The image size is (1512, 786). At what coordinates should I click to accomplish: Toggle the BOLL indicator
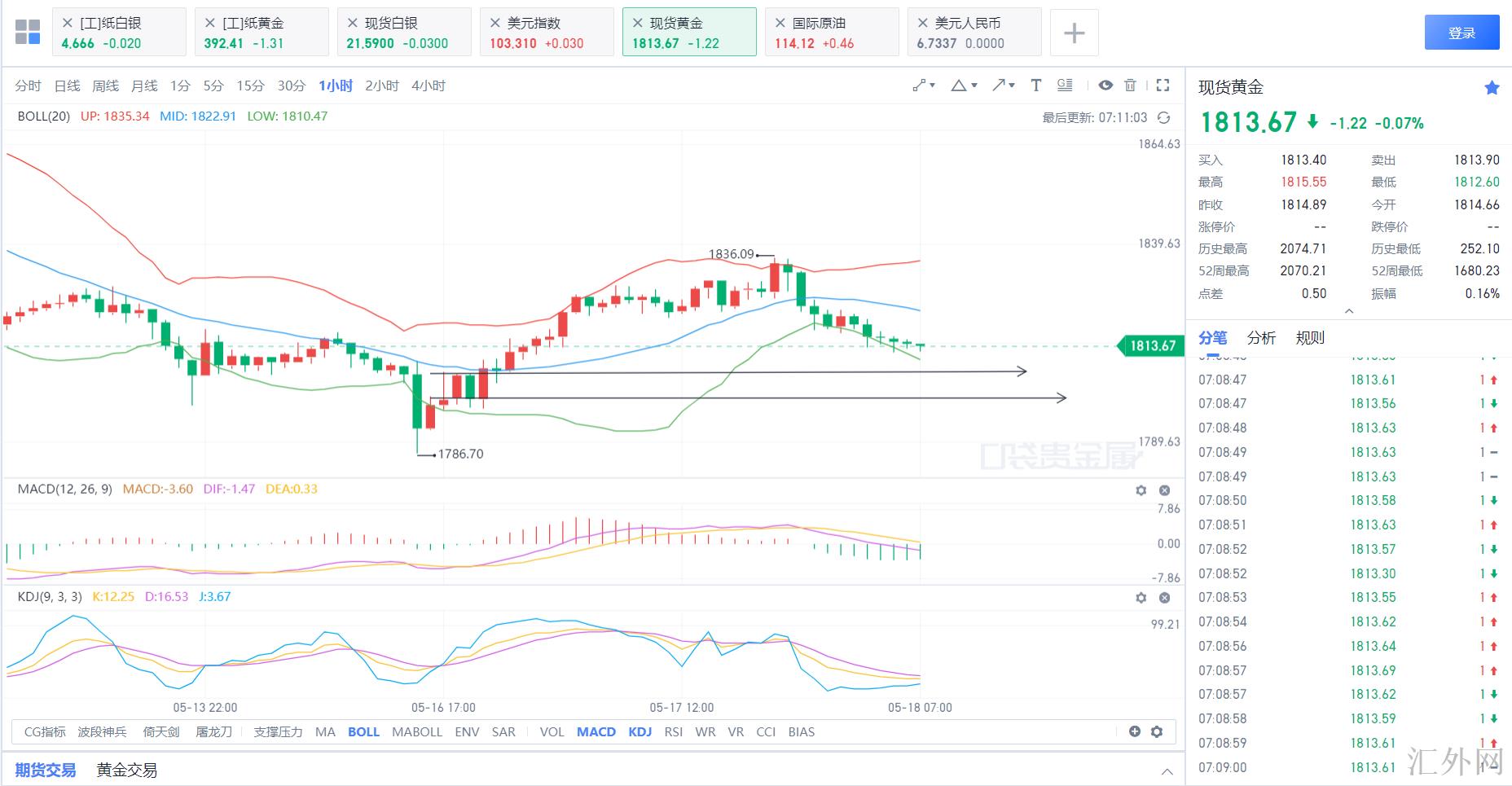[x=363, y=731]
